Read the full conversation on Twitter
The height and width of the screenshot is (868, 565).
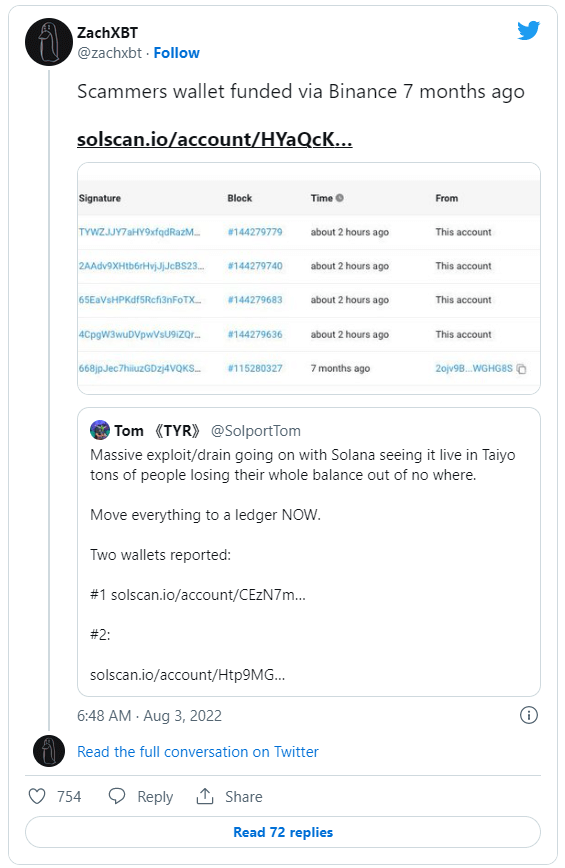coord(198,752)
